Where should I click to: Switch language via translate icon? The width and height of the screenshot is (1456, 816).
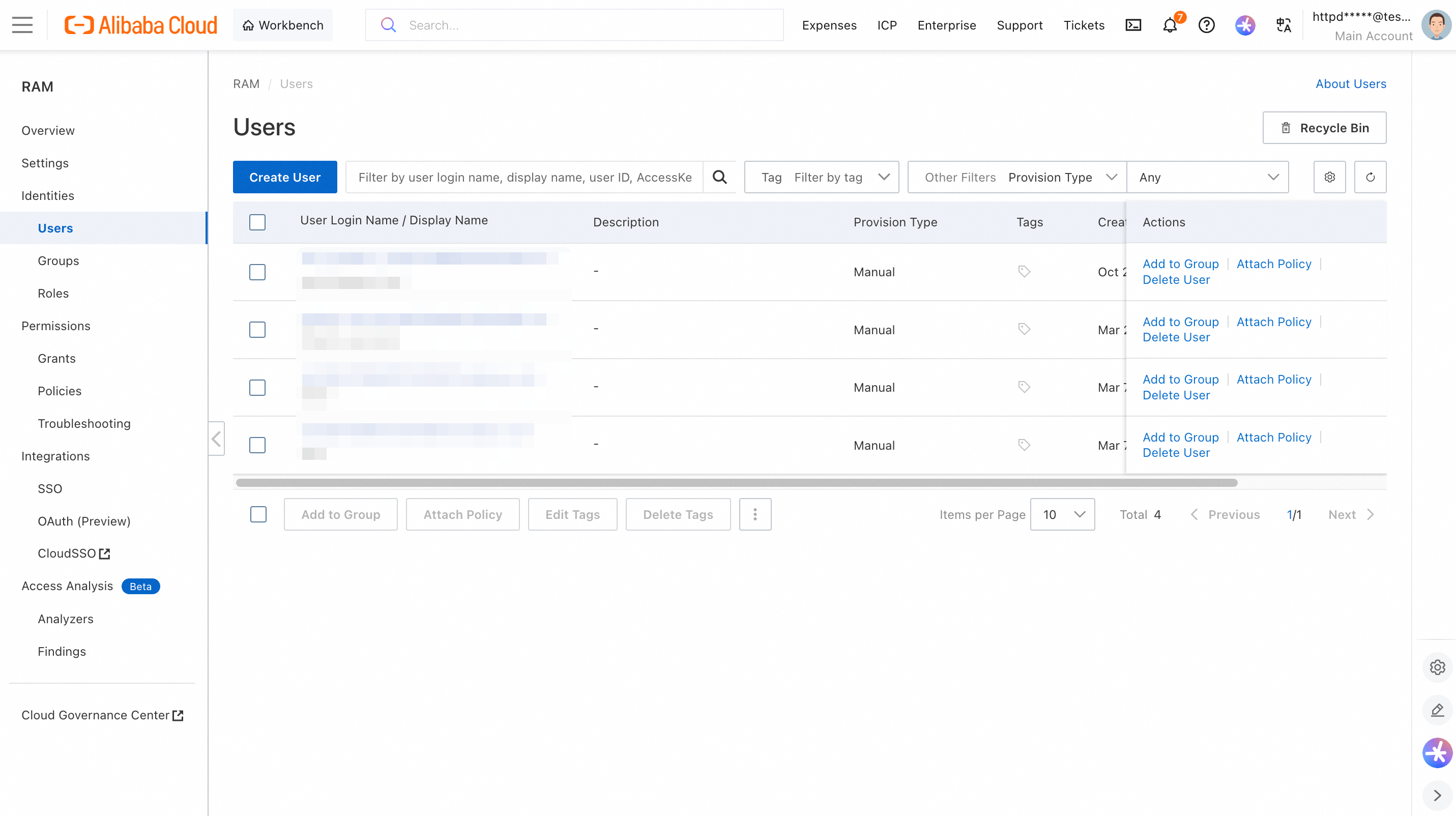[1283, 25]
